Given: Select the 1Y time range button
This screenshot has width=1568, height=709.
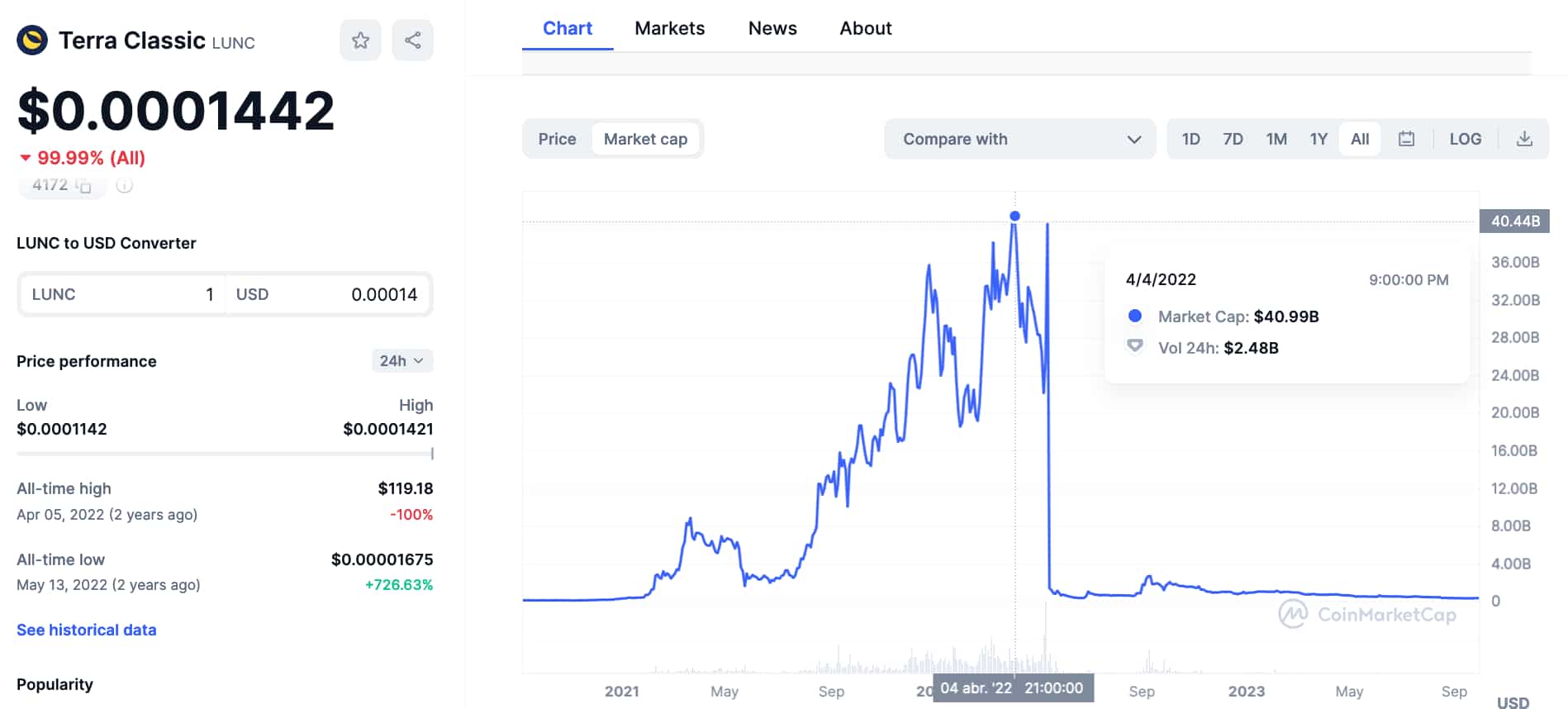Looking at the screenshot, I should (1318, 139).
